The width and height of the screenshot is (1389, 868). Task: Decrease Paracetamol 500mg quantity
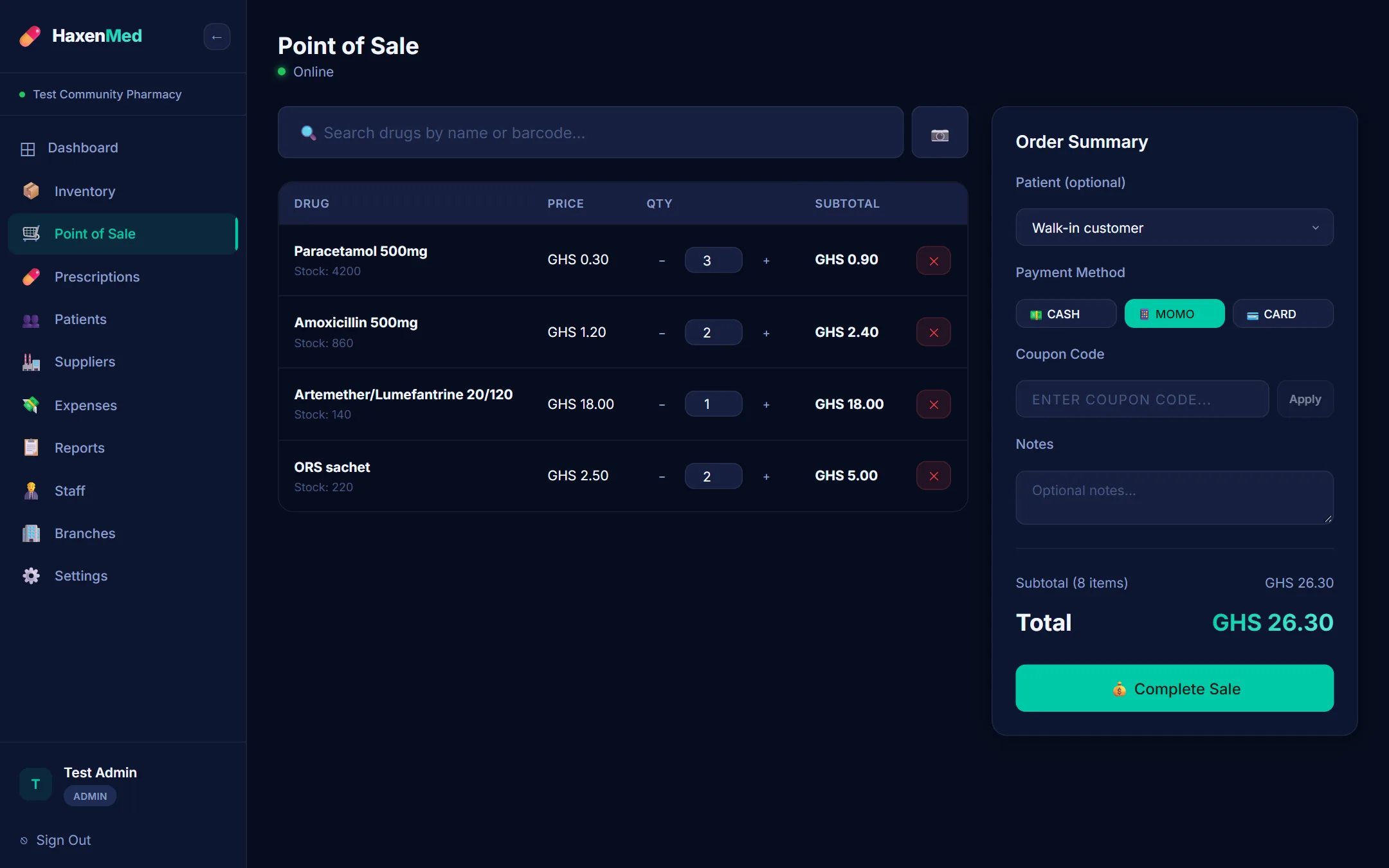click(x=662, y=260)
